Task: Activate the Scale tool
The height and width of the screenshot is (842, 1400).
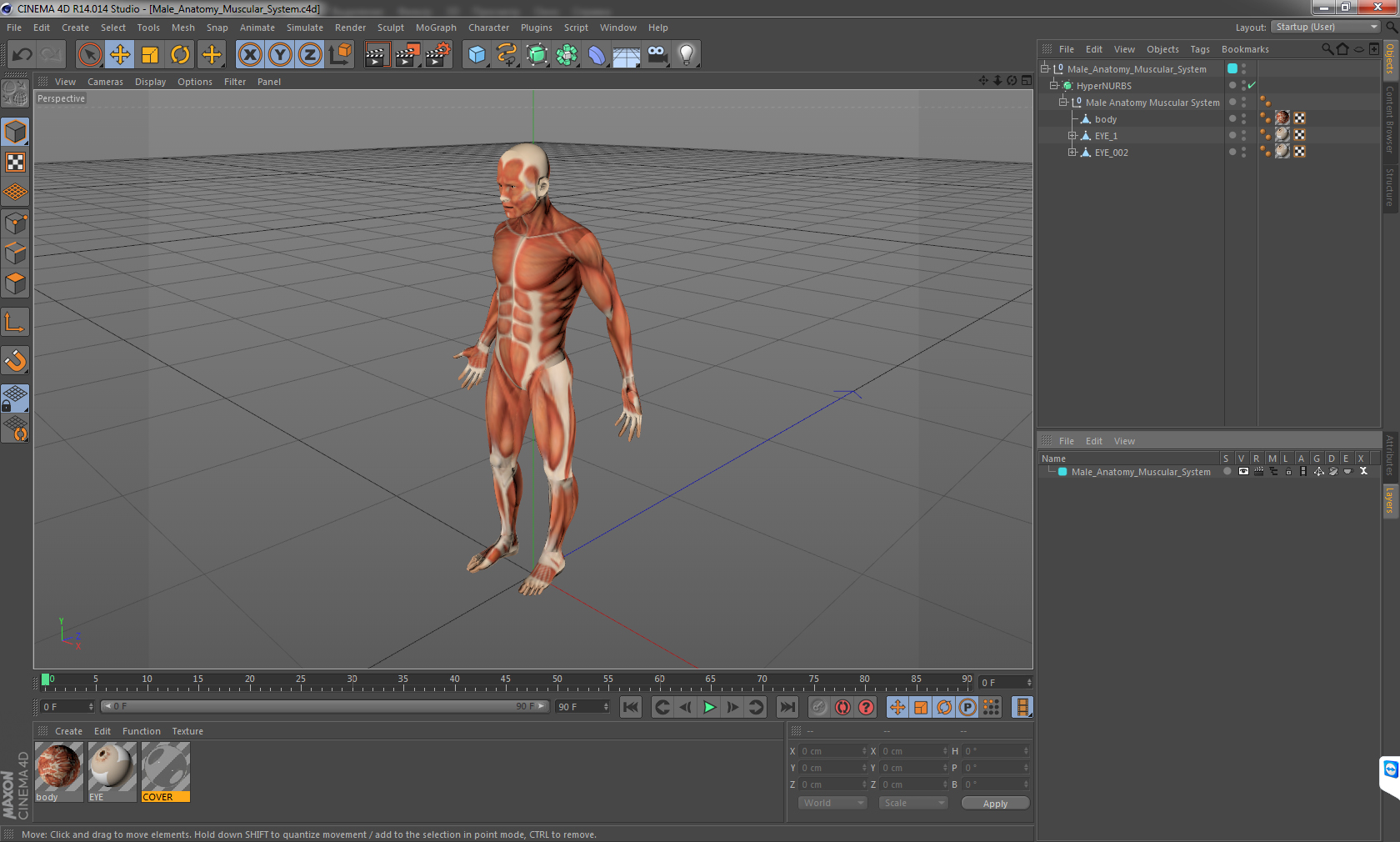Action: tap(150, 55)
